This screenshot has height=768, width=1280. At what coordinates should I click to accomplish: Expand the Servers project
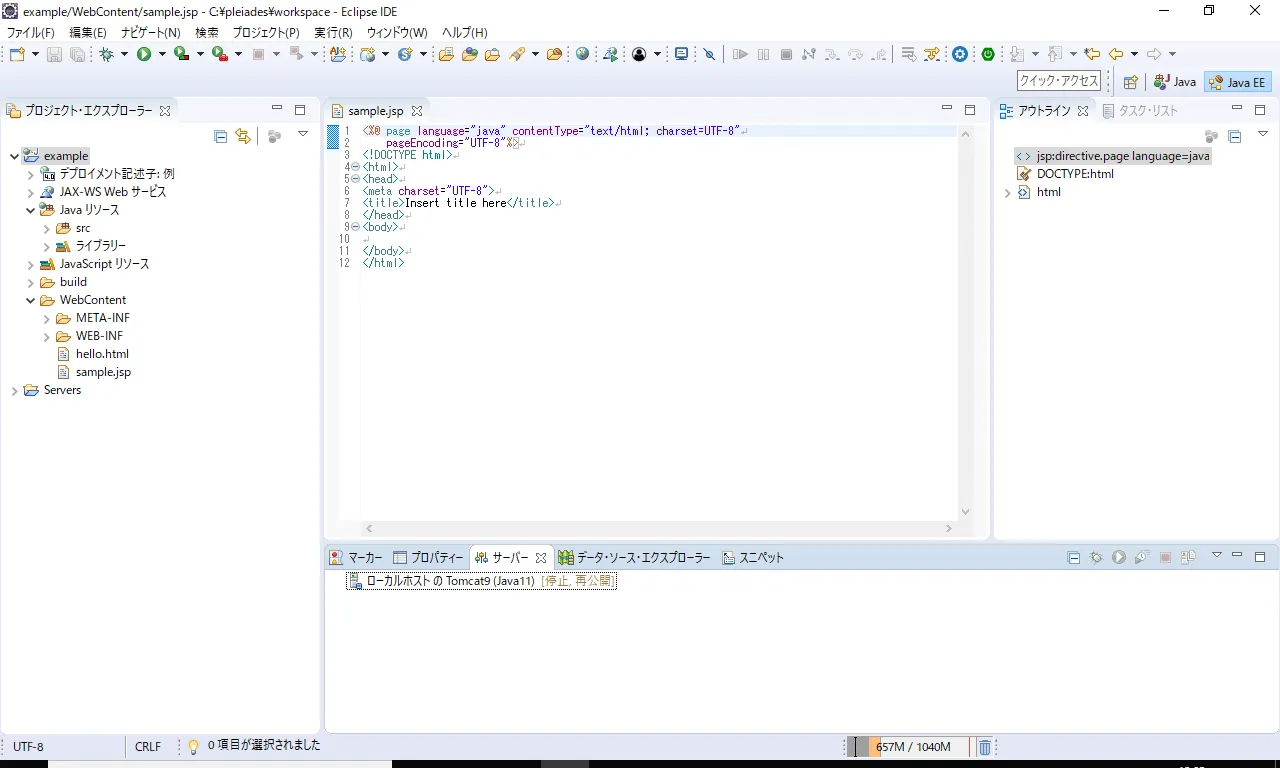pyautogui.click(x=14, y=390)
